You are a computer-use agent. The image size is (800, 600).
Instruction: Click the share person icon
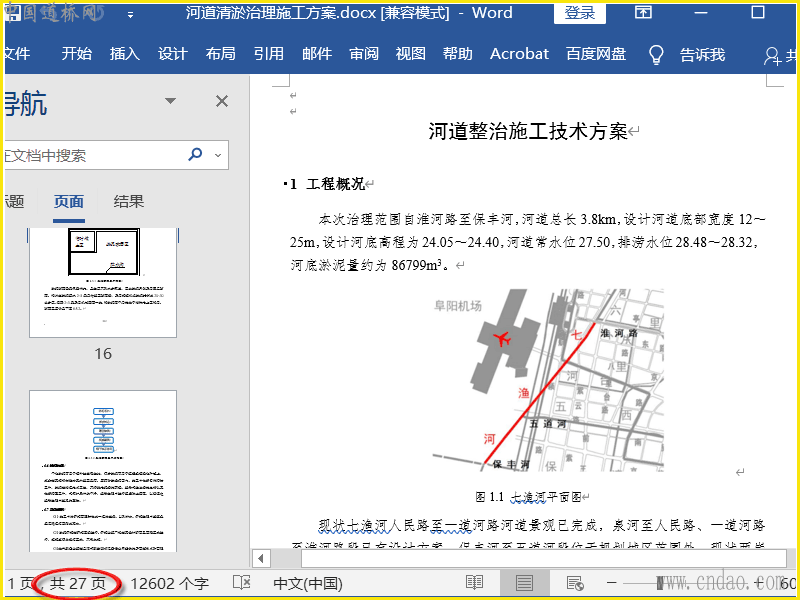point(773,55)
